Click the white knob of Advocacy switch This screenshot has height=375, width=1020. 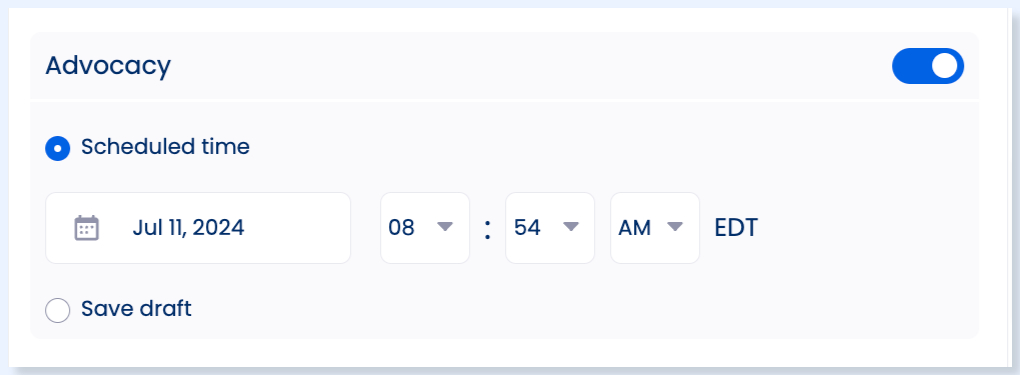[945, 66]
